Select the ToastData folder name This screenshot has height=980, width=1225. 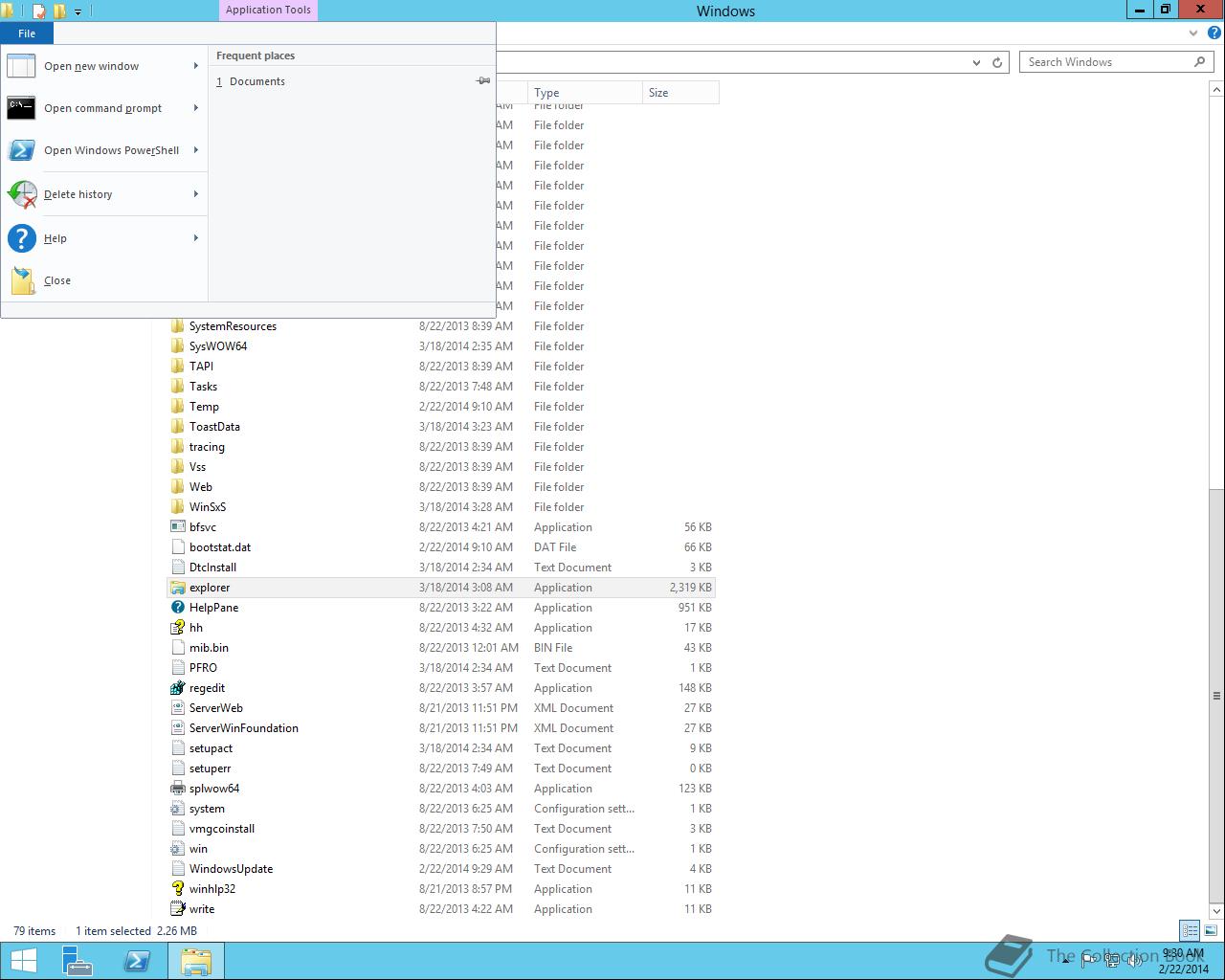tap(214, 427)
